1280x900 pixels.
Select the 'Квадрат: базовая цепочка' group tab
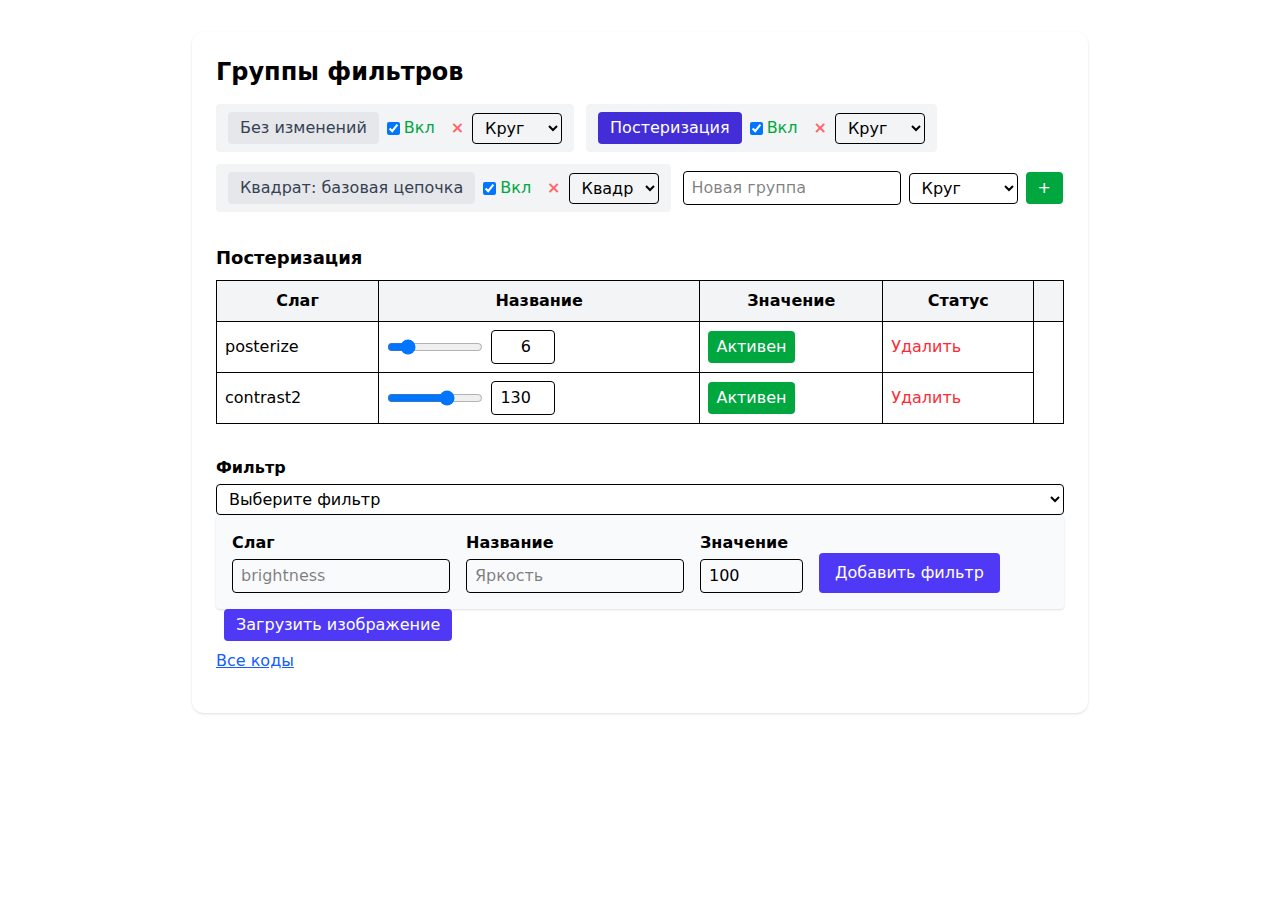click(x=351, y=188)
